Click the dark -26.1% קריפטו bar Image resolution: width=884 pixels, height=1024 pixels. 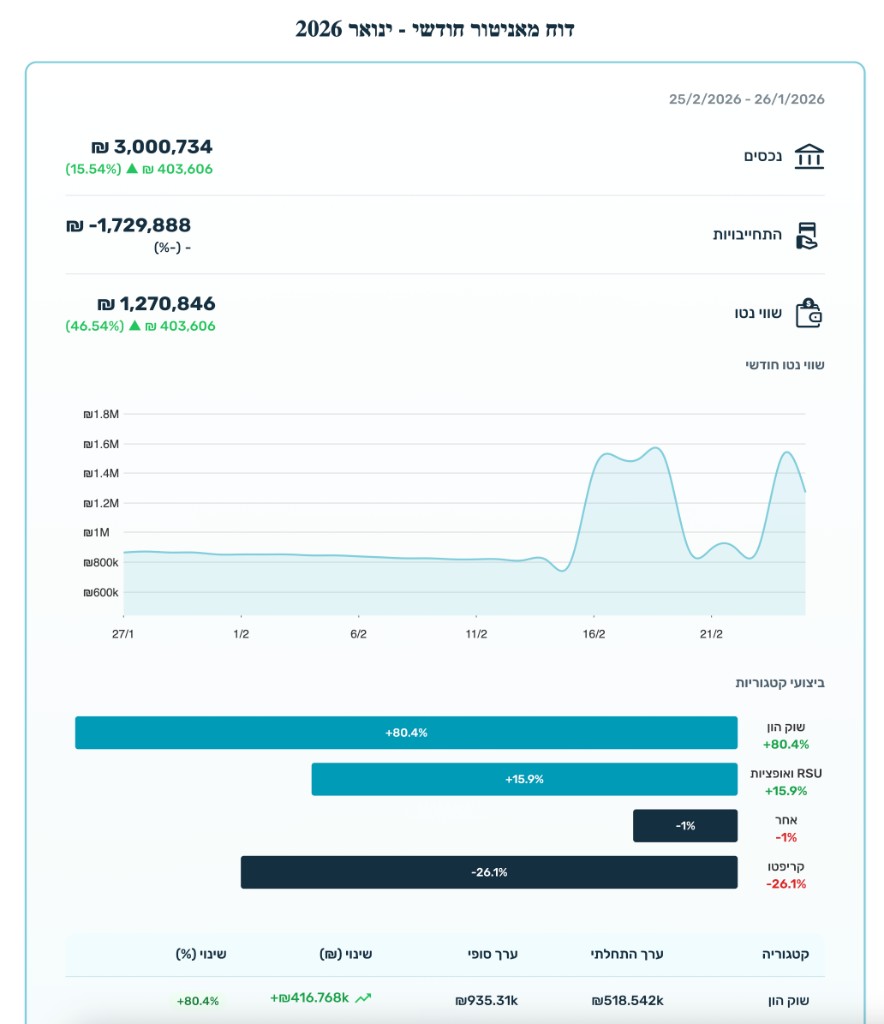click(x=489, y=872)
